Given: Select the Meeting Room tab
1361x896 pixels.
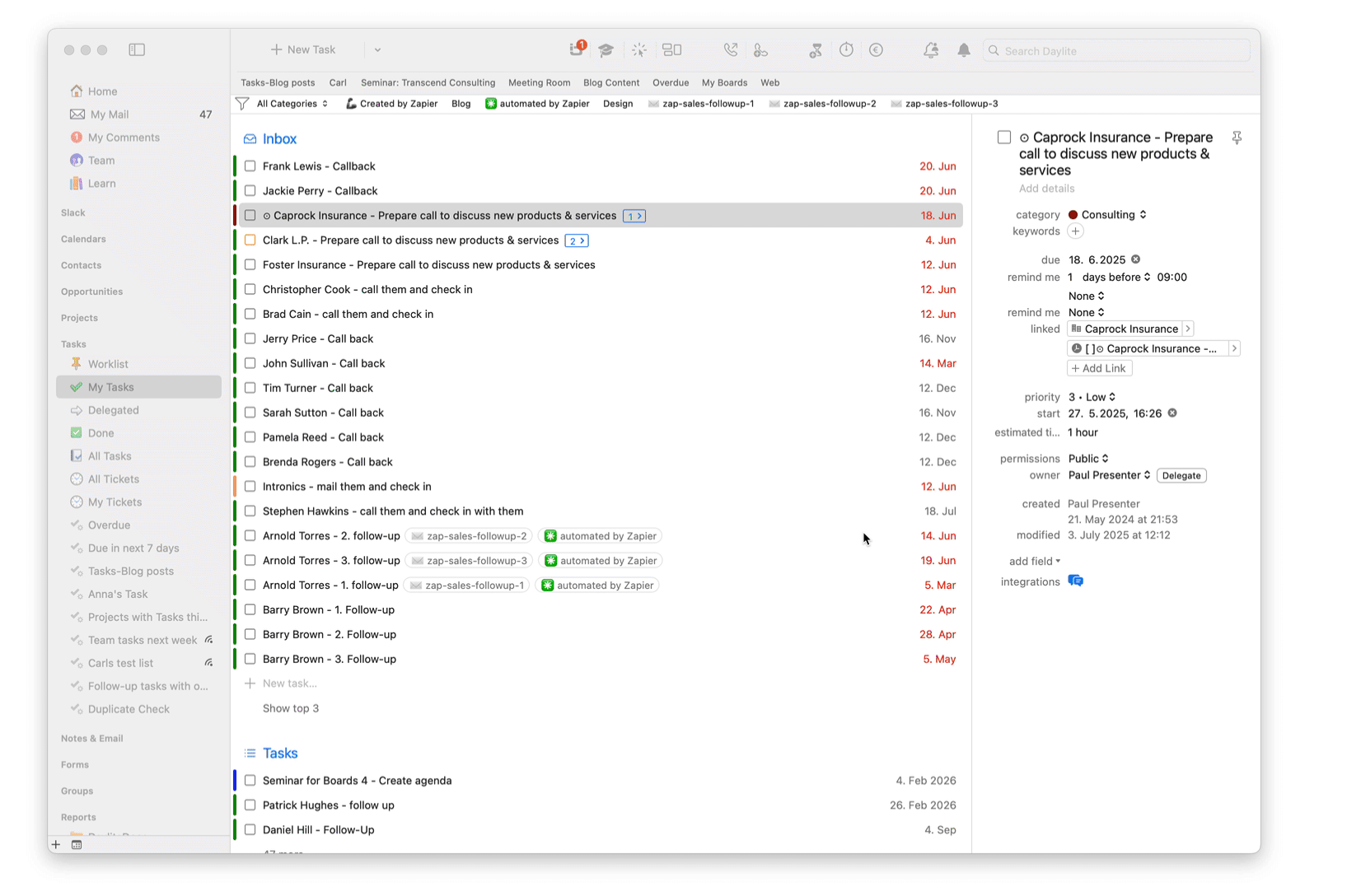Looking at the screenshot, I should [x=539, y=82].
